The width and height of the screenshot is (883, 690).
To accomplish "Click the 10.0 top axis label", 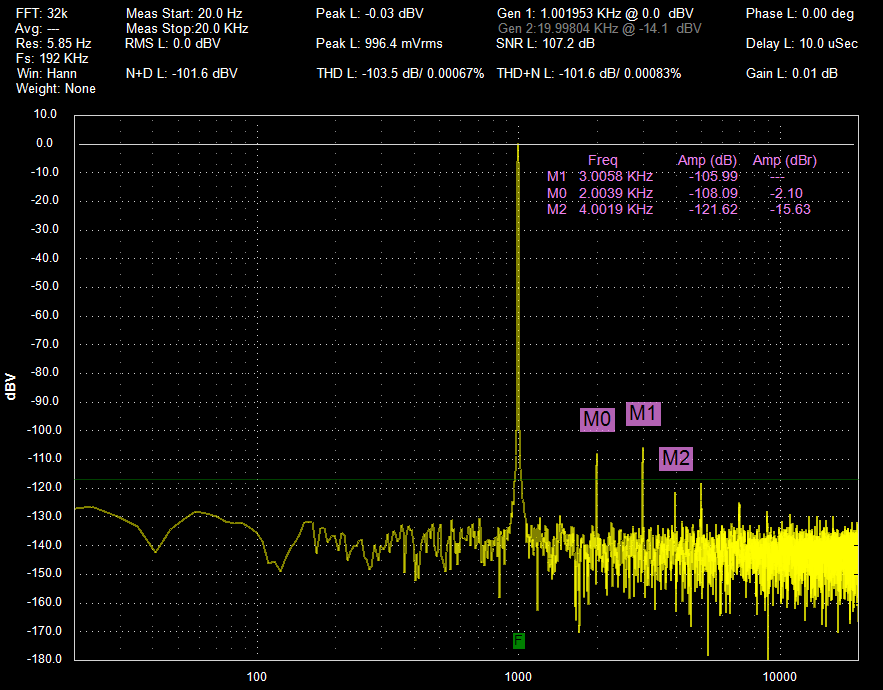I will click(45, 114).
